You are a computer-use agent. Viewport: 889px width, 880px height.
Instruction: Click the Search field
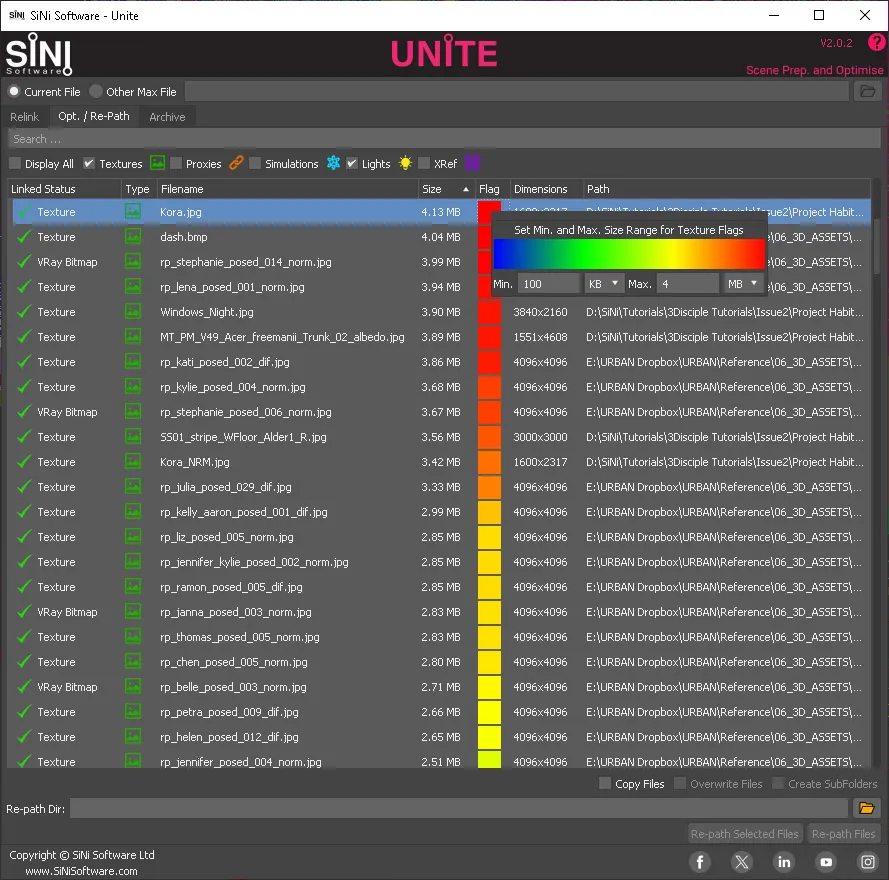pos(444,139)
